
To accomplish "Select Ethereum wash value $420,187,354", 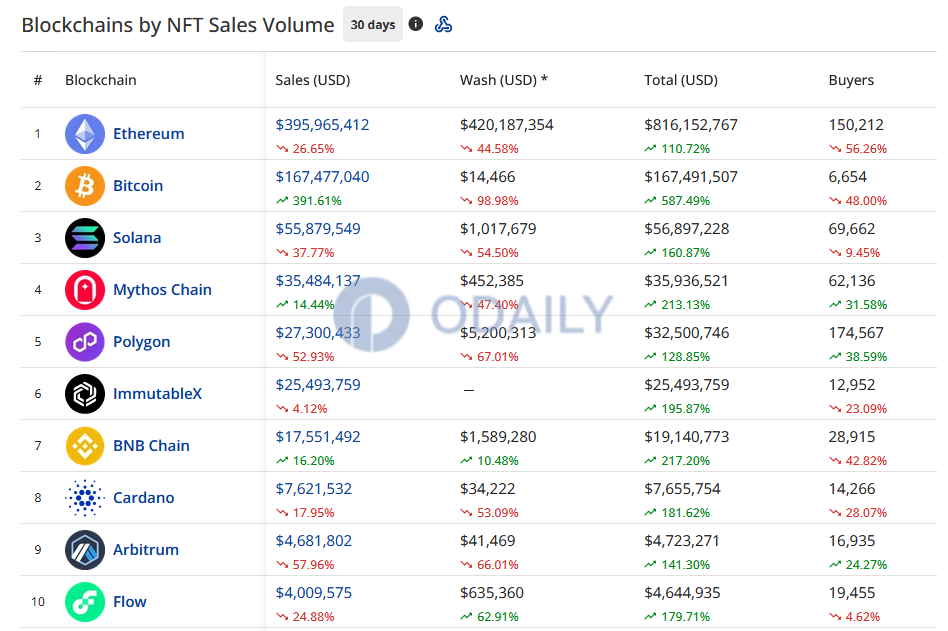I will (507, 125).
